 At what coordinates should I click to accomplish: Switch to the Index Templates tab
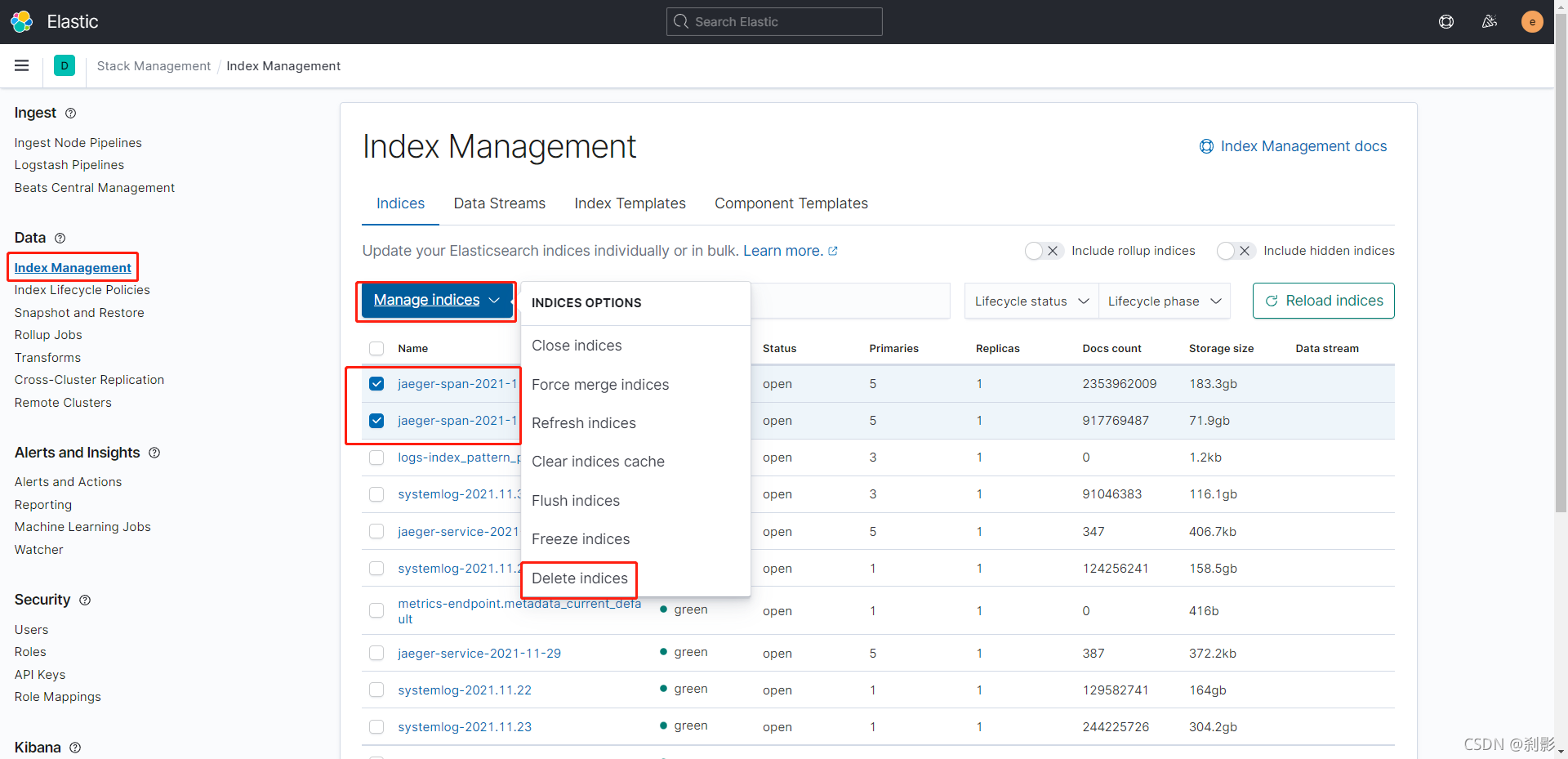point(630,203)
